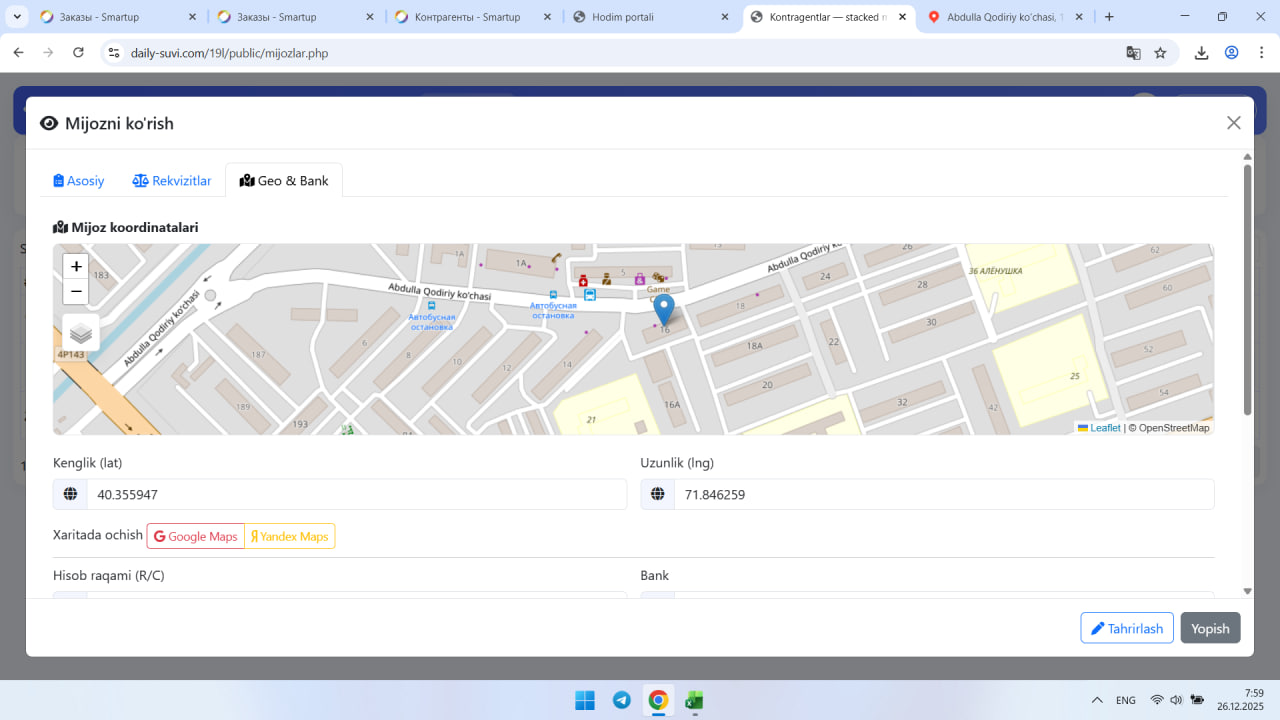
Task: Open the browser tab search dropdown
Action: [17, 17]
